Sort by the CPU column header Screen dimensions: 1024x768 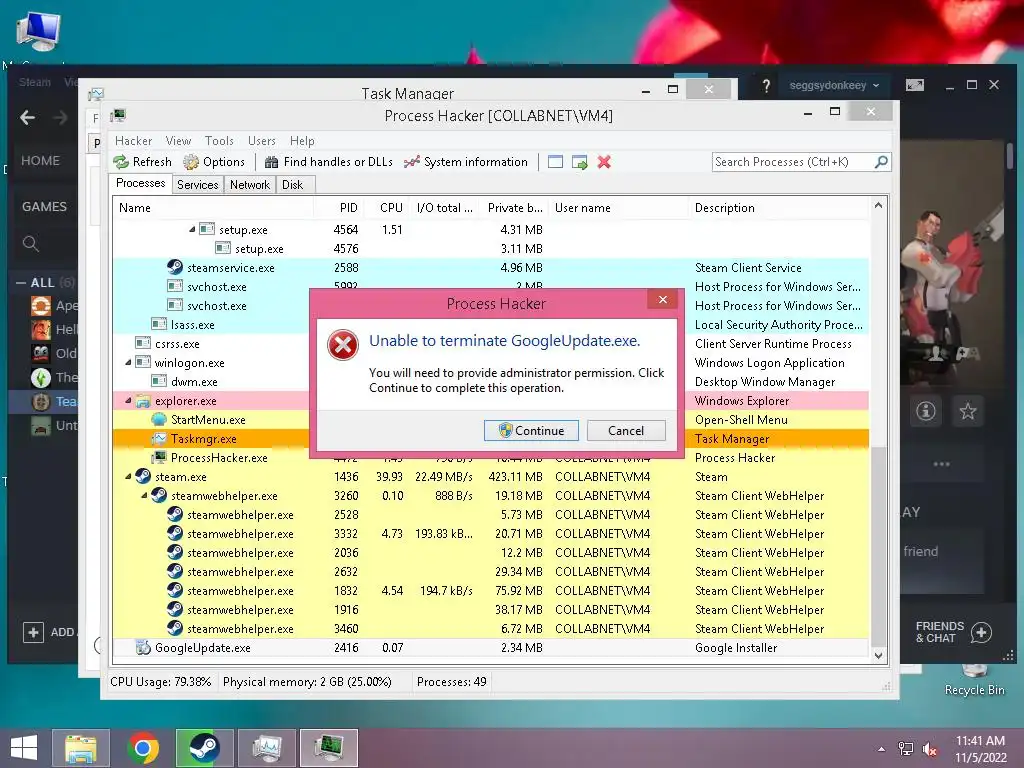point(385,208)
